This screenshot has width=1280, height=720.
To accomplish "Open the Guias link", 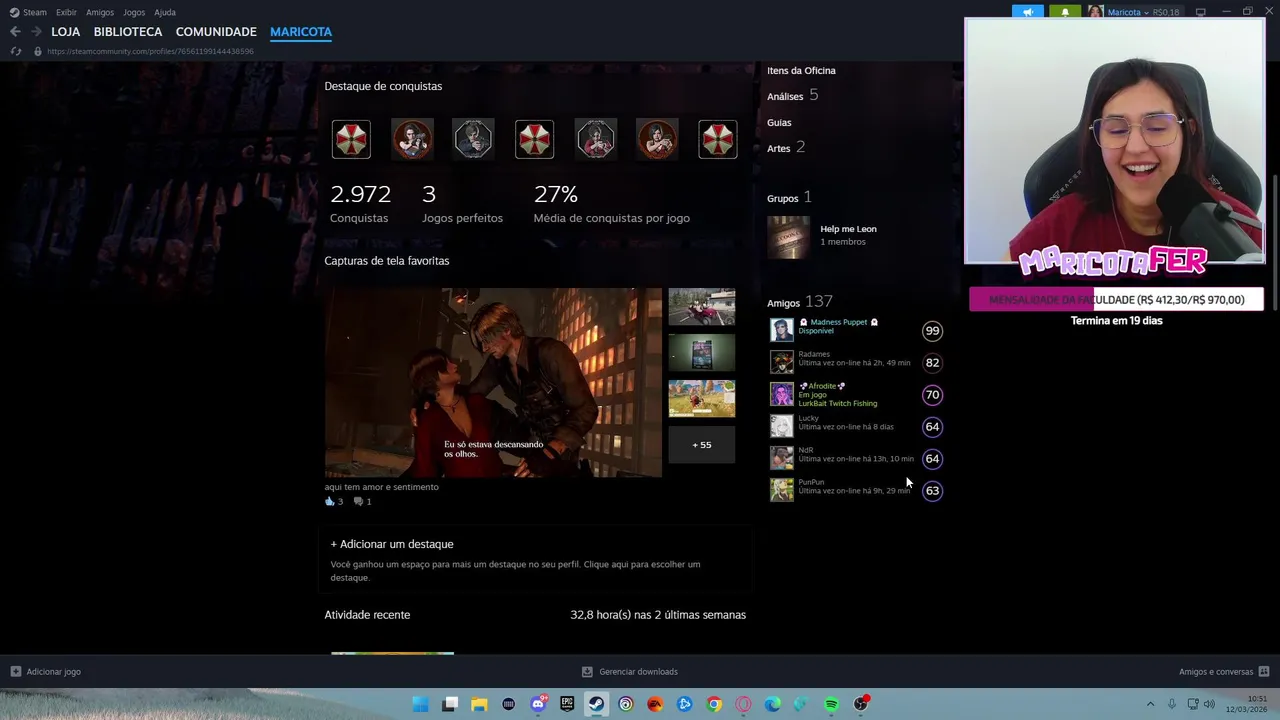I will [779, 122].
